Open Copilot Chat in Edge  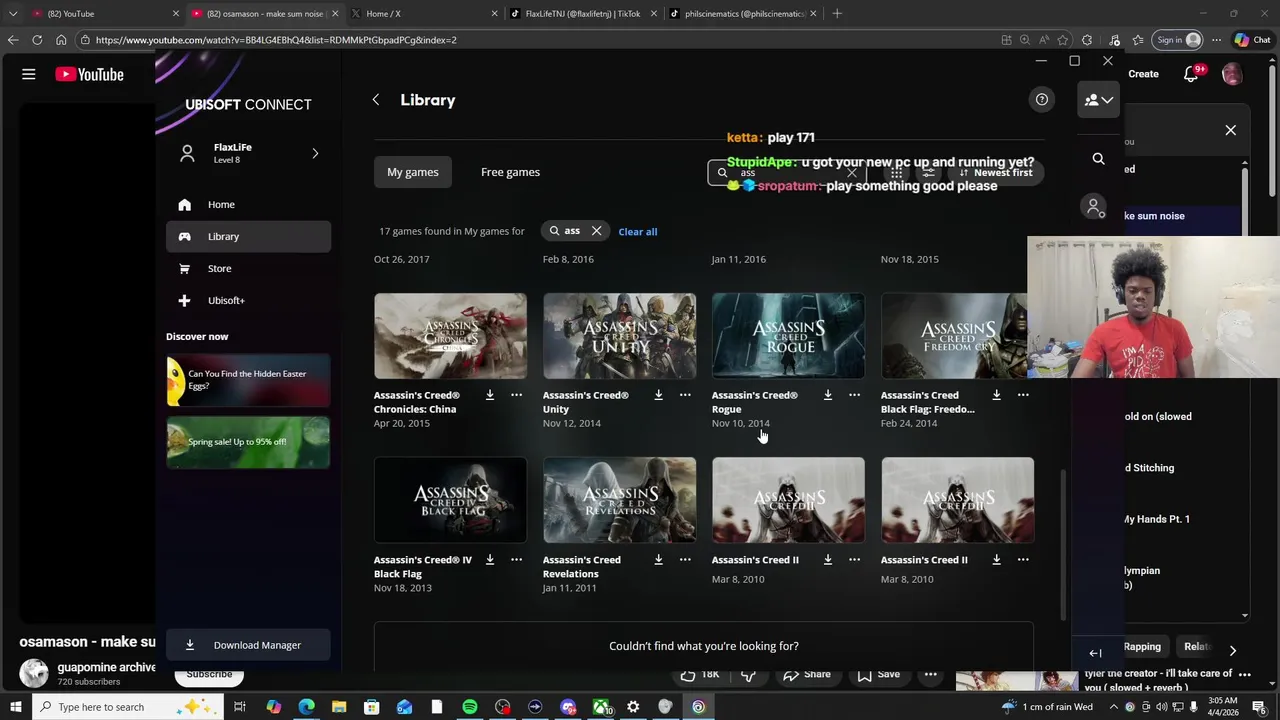click(1252, 40)
